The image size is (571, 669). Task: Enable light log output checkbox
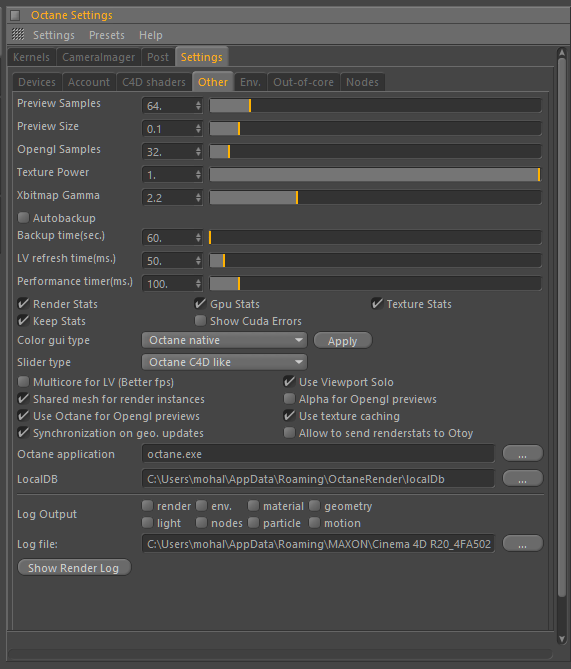tap(148, 523)
